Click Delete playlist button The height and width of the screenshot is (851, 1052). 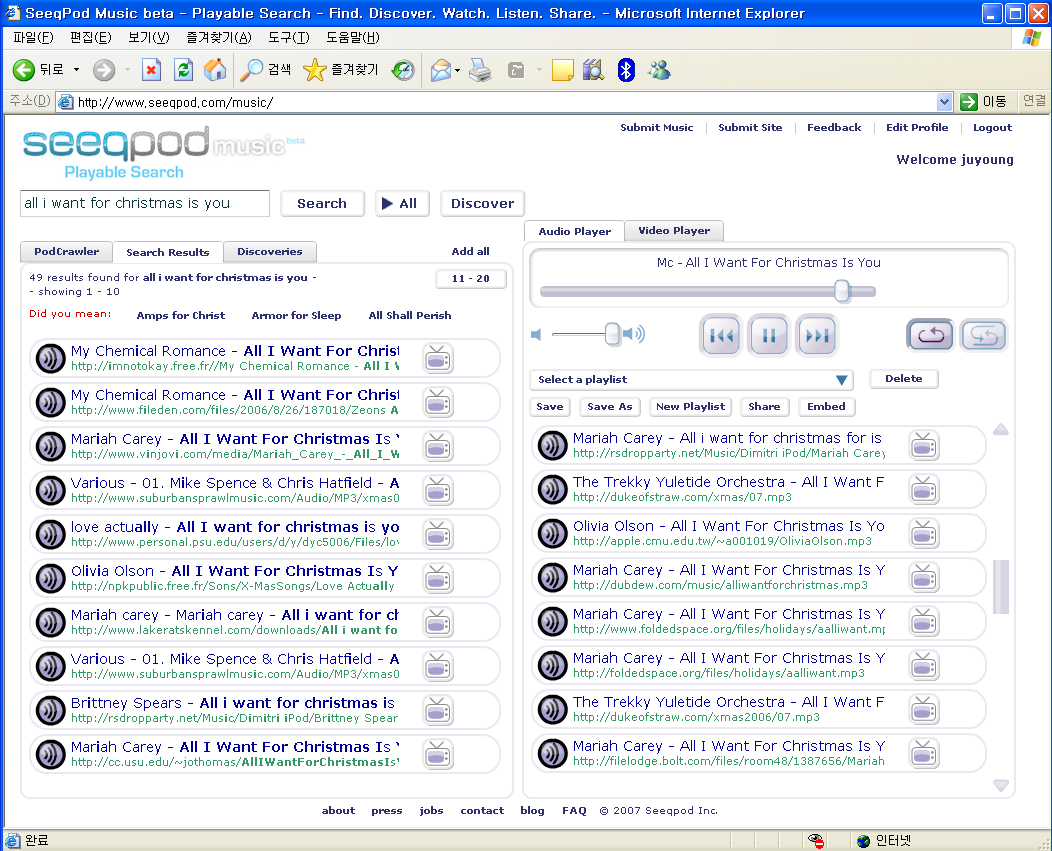(x=903, y=379)
